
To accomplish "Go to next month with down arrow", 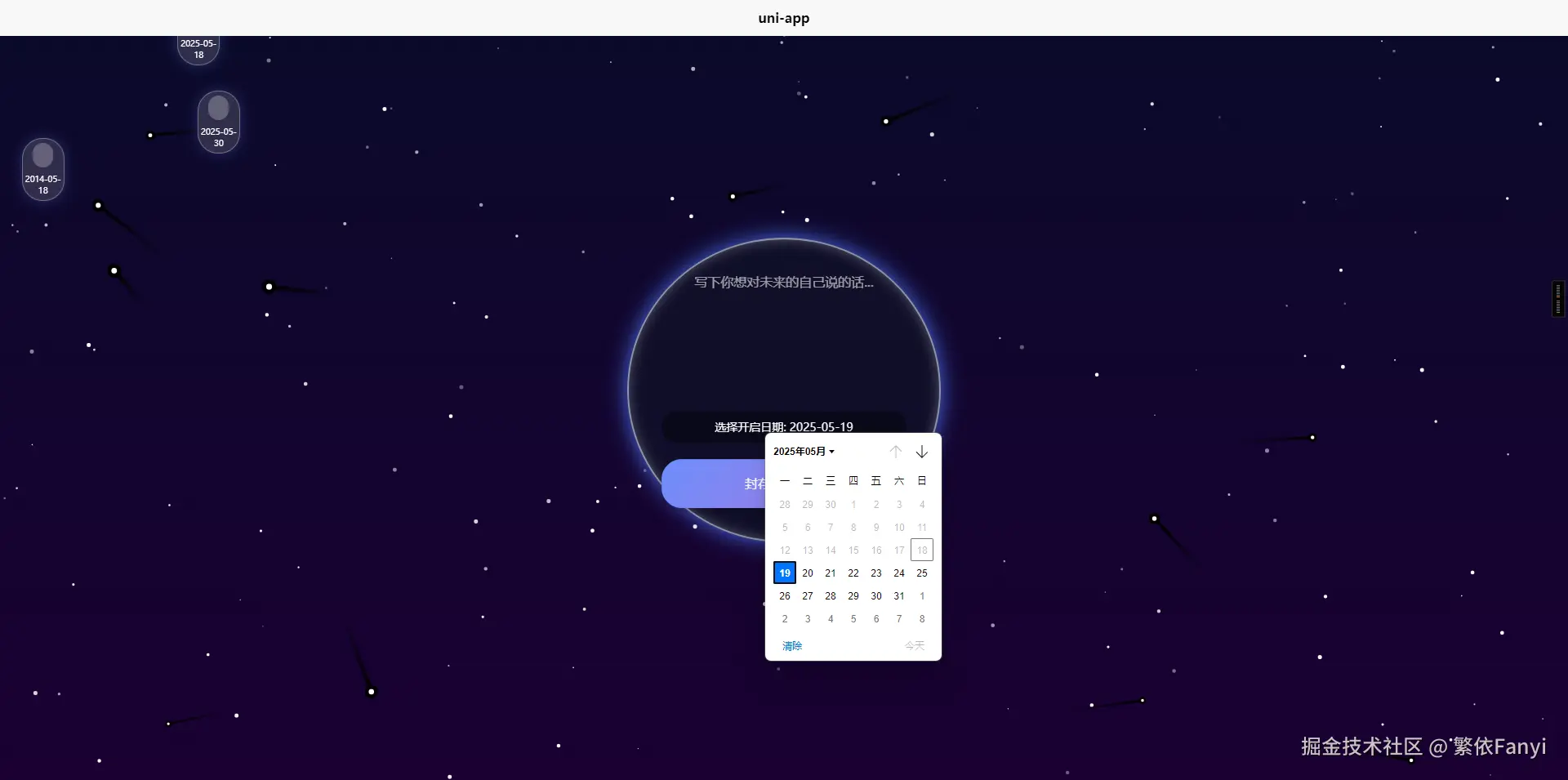I will [x=922, y=452].
